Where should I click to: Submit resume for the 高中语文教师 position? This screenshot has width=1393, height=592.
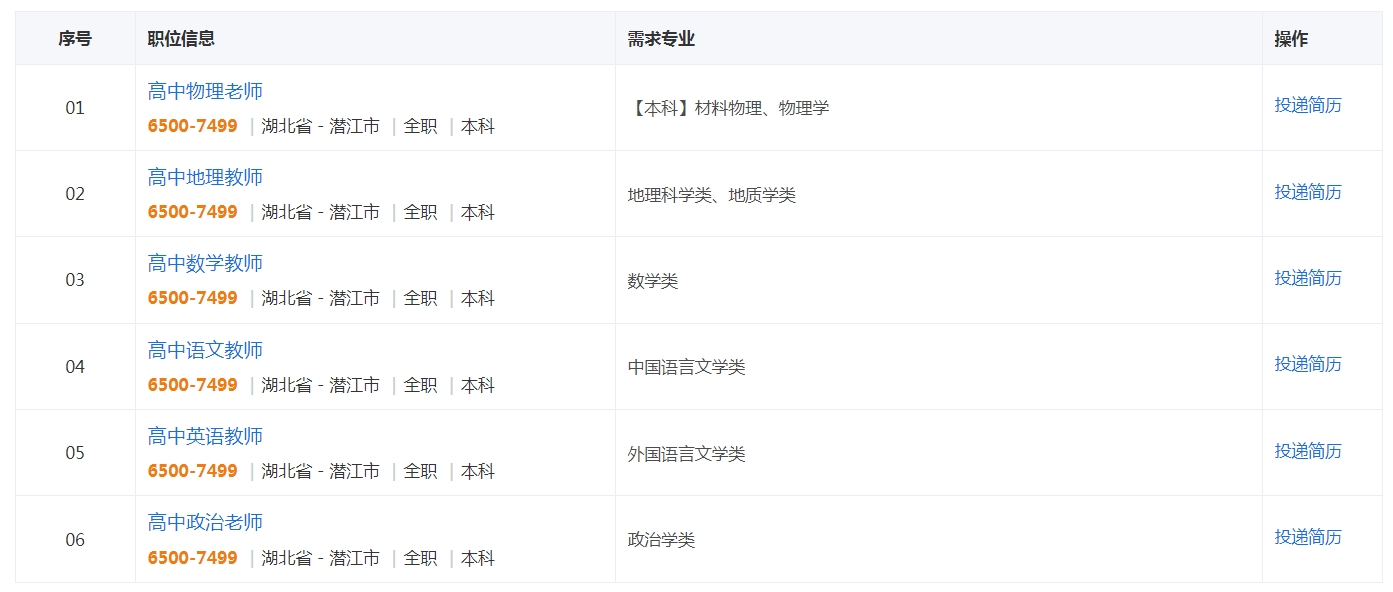1307,364
